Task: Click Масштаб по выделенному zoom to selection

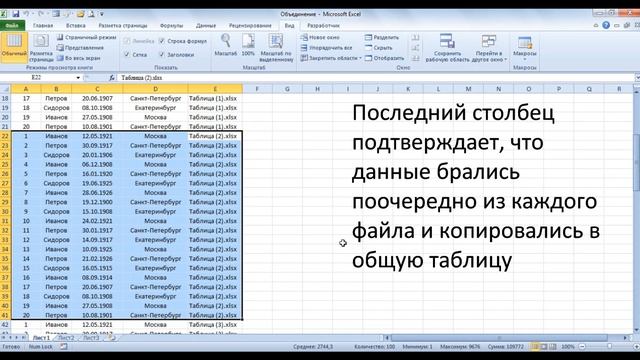Action: click(x=276, y=48)
